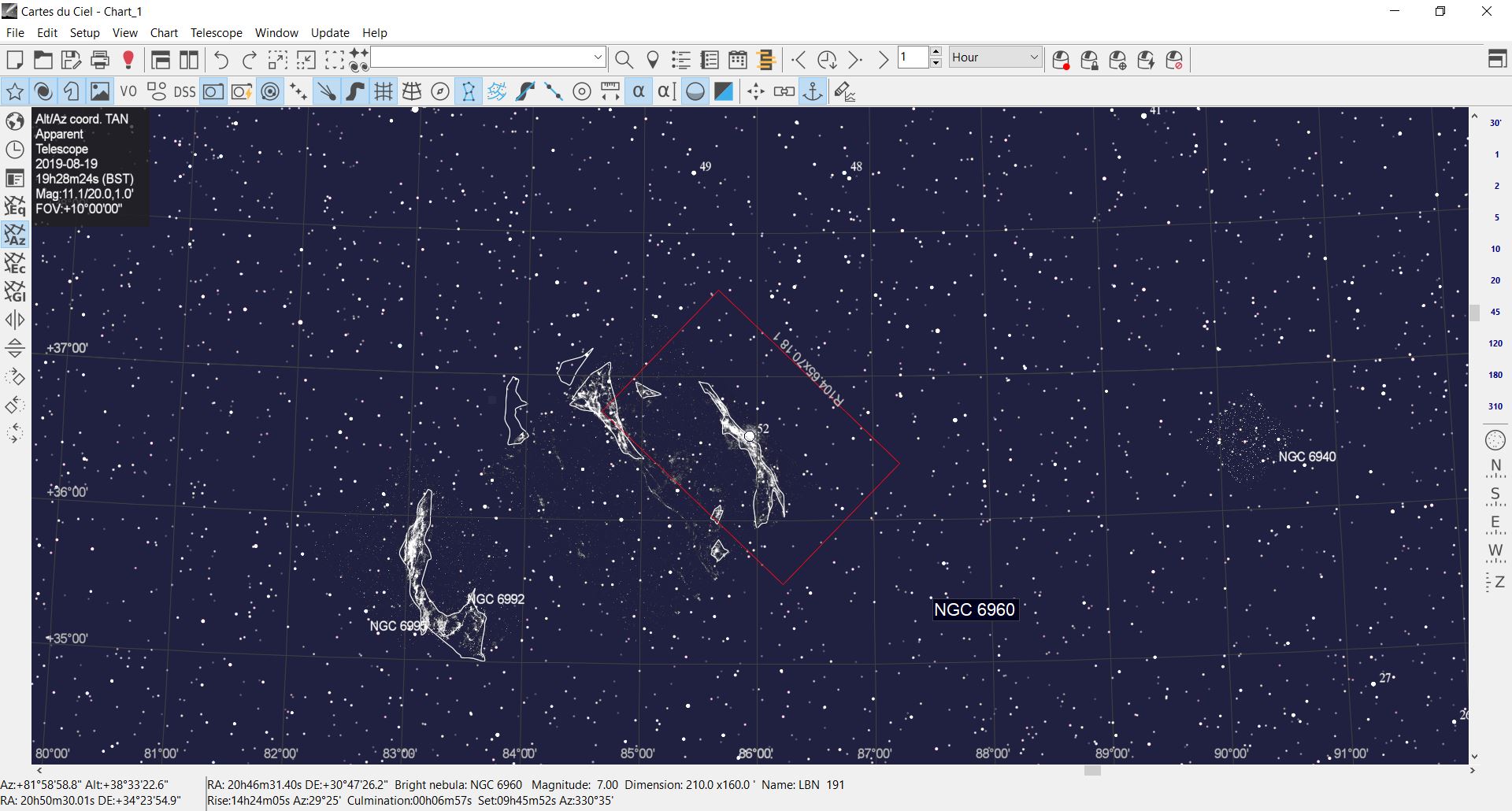Open the observatory location pin
This screenshot has height=811, width=1512.
tap(652, 60)
